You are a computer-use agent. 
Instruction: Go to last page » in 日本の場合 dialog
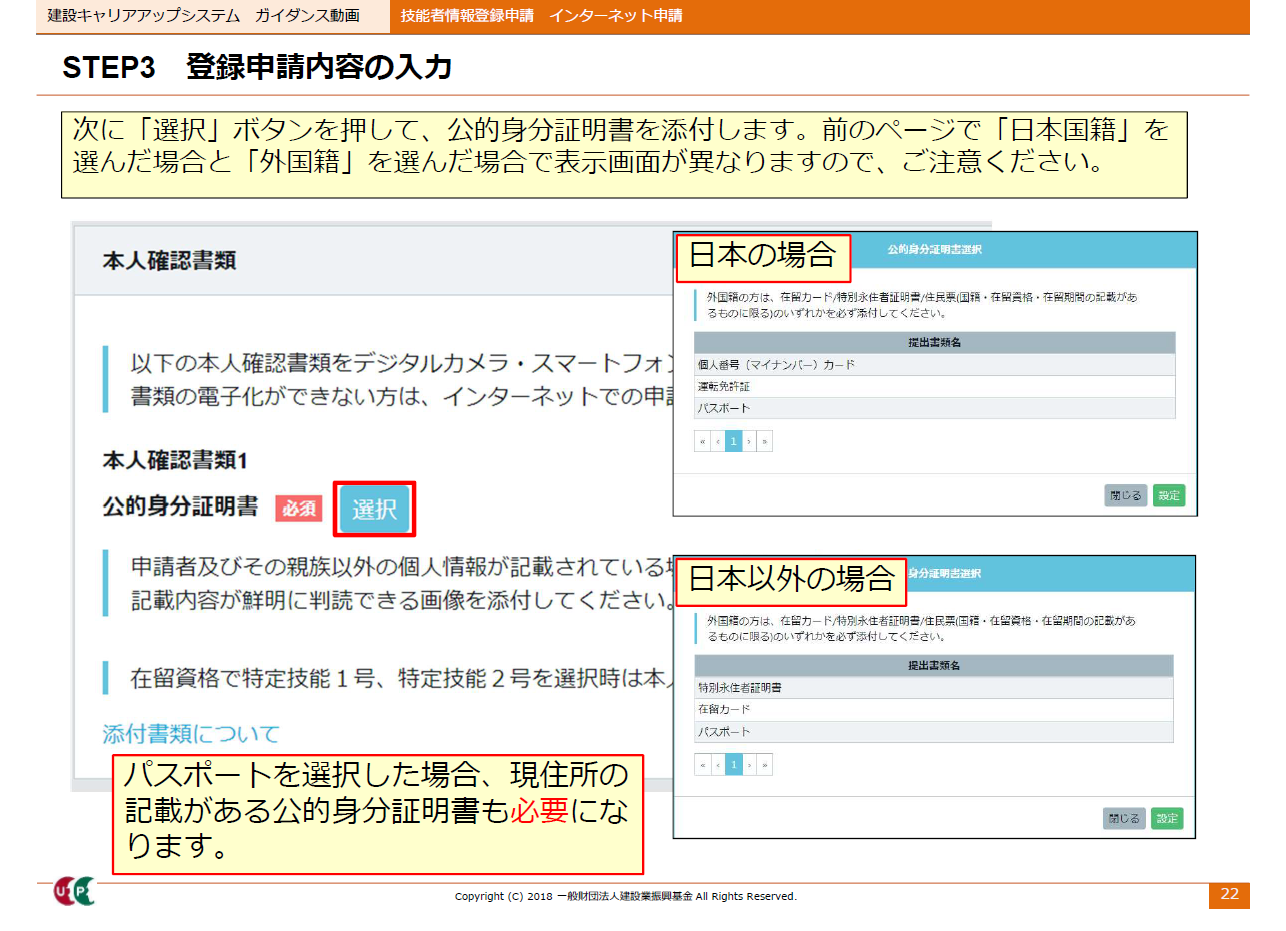pyautogui.click(x=765, y=441)
